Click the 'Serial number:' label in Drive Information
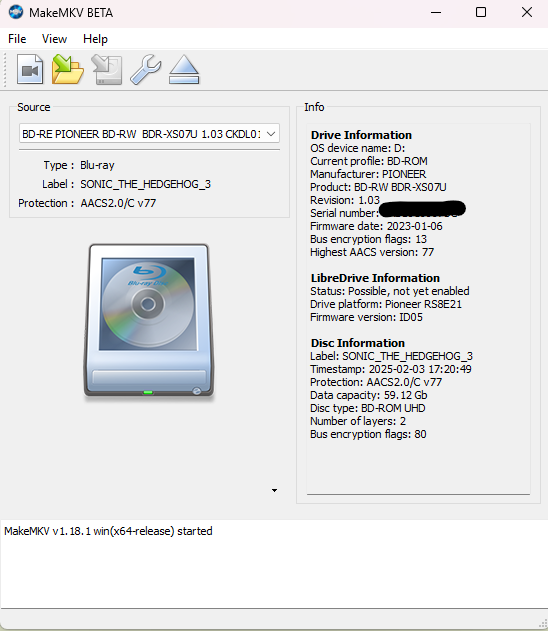This screenshot has height=631, width=548. 344,213
